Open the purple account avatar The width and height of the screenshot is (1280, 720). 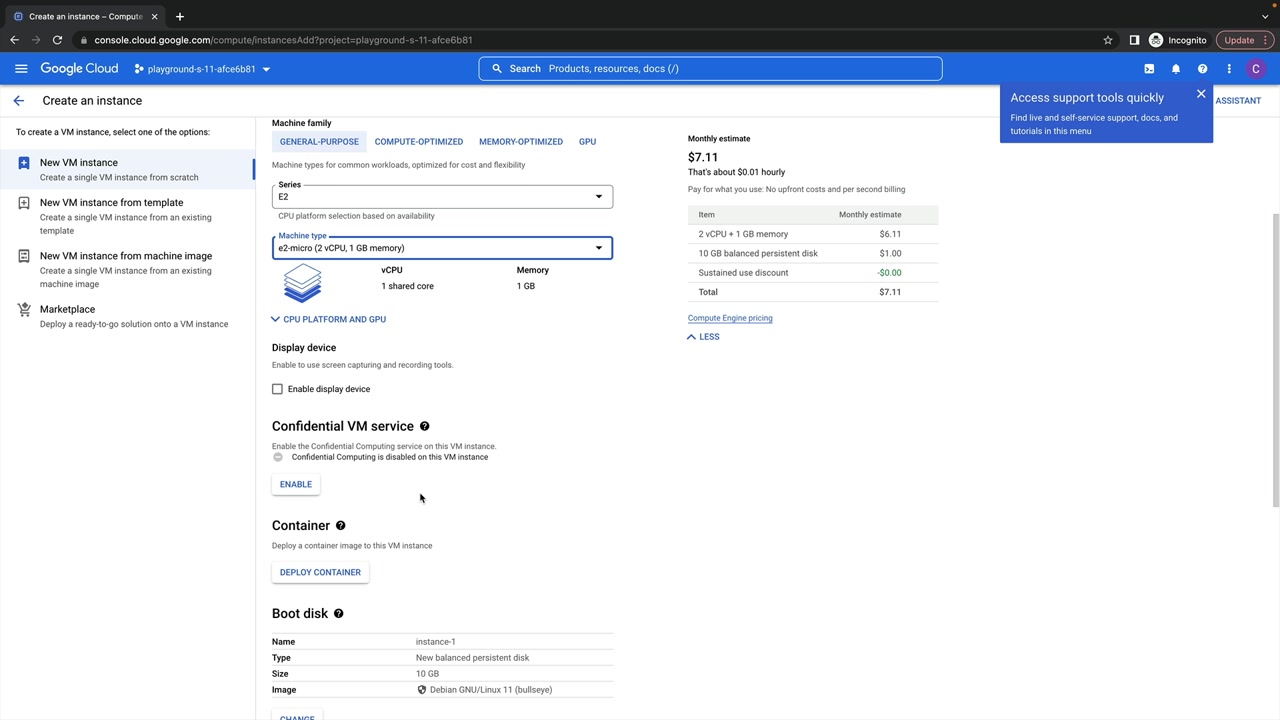[1256, 69]
